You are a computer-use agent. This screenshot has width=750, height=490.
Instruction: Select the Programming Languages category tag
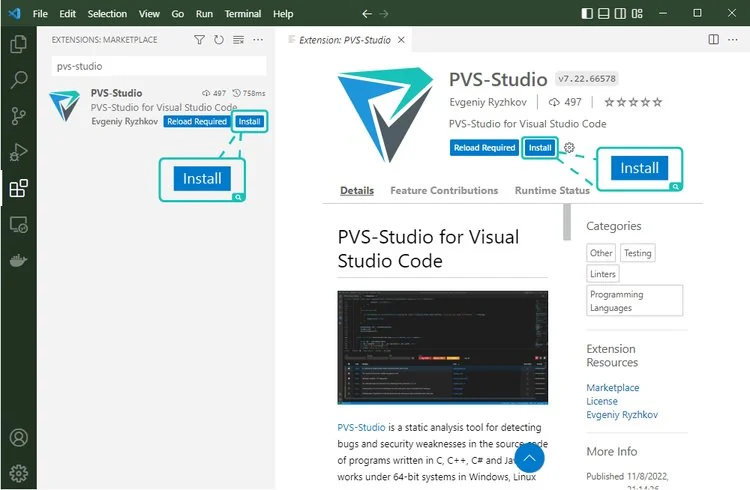634,301
